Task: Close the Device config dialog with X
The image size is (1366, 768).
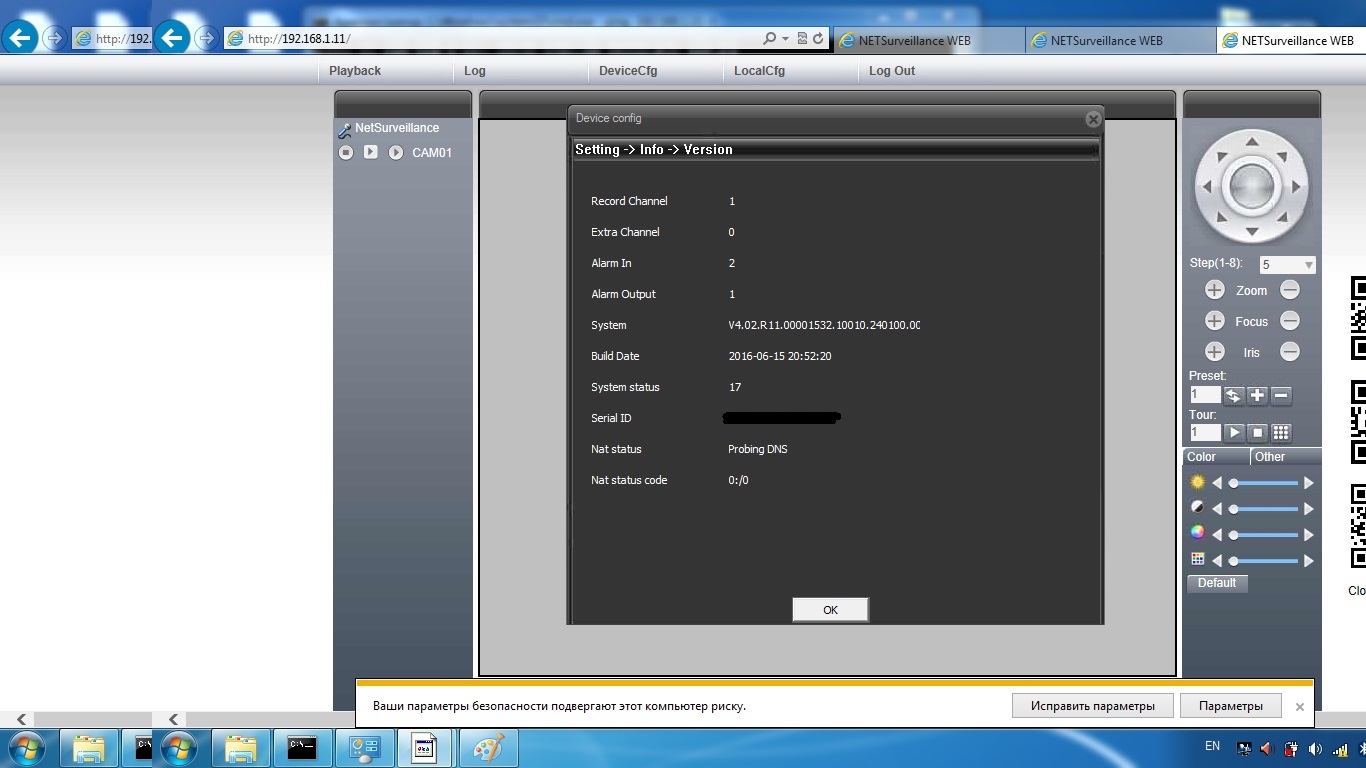Action: pyautogui.click(x=1093, y=119)
